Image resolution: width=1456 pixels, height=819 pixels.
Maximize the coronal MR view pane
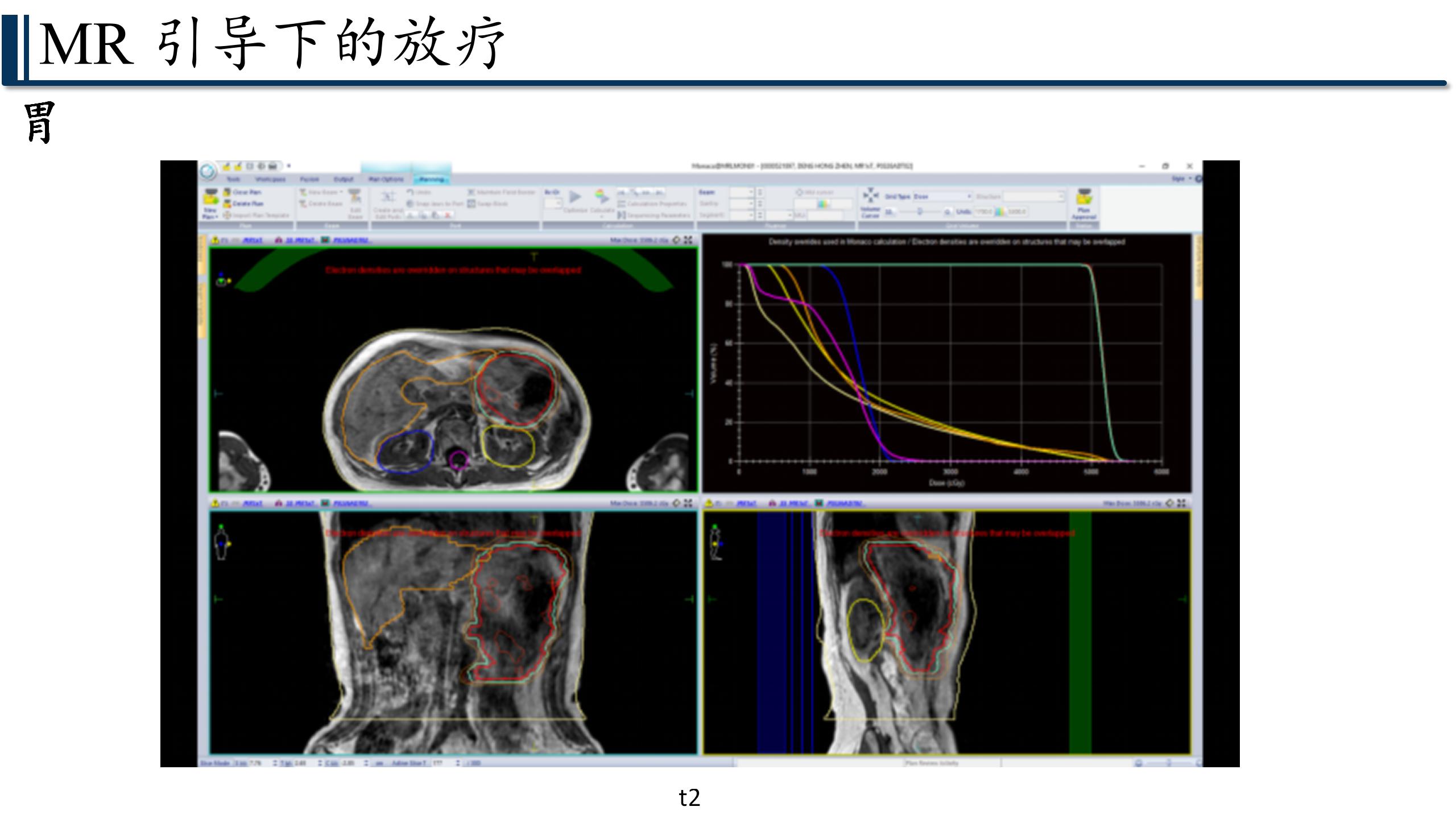tap(688, 503)
